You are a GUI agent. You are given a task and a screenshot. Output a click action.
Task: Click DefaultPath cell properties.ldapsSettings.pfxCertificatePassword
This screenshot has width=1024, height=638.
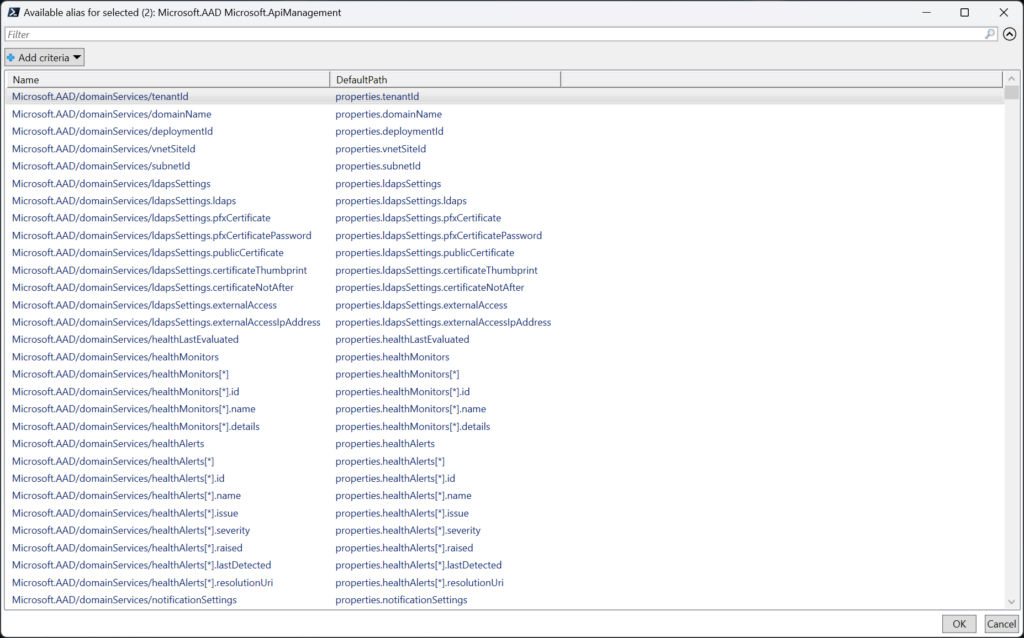pyautogui.click(x=439, y=235)
